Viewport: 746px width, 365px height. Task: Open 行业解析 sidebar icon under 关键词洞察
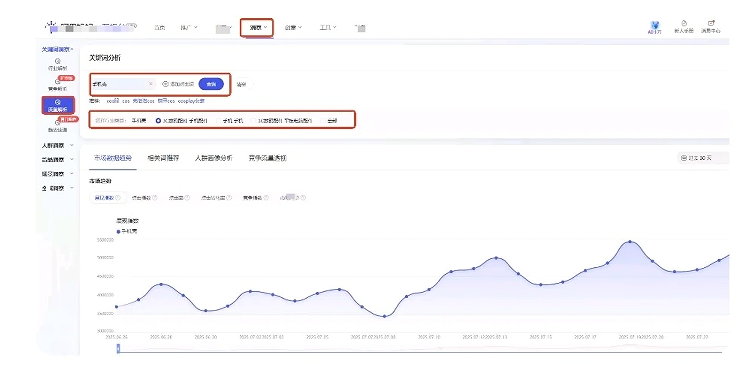coord(58,61)
